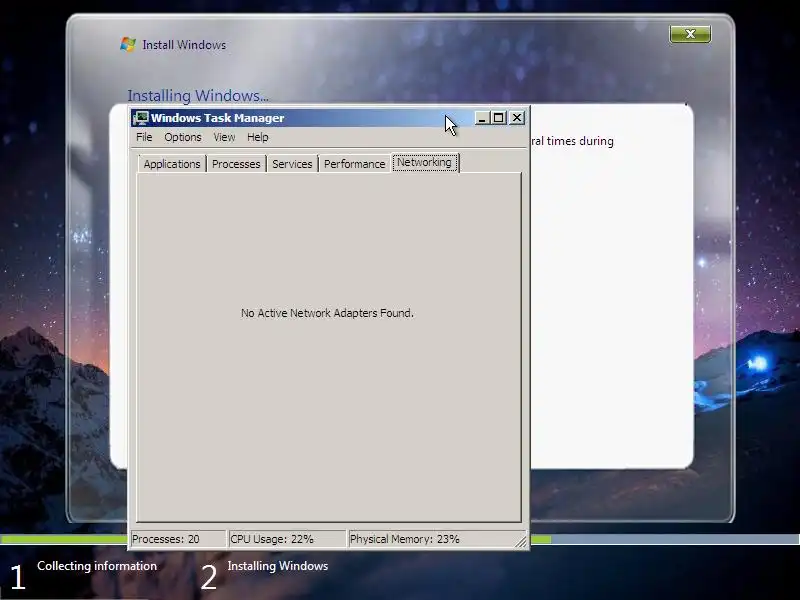The height and width of the screenshot is (600, 800).
Task: Select the Networking tab
Action: pos(424,162)
